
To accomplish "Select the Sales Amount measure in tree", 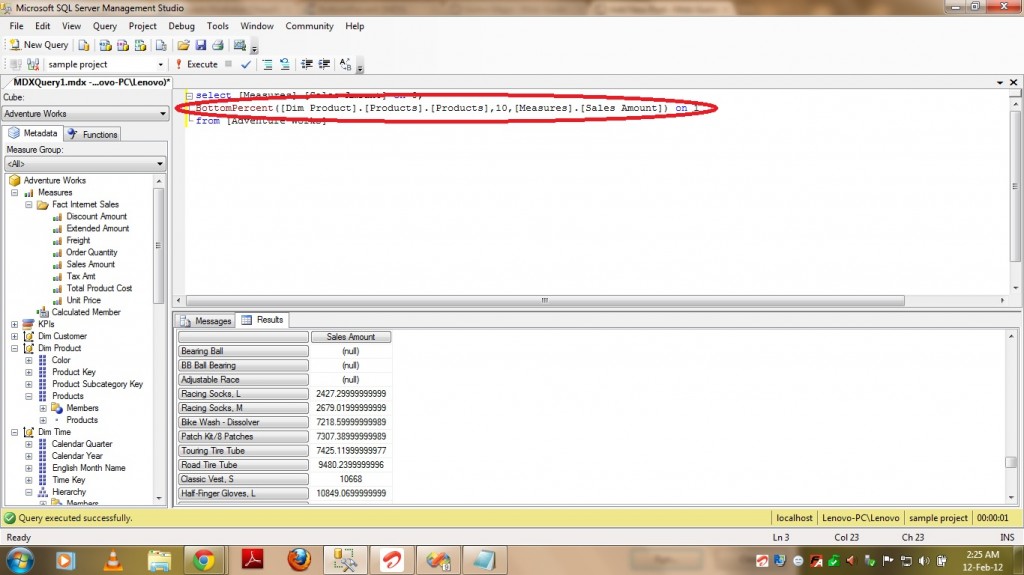I will pos(90,264).
